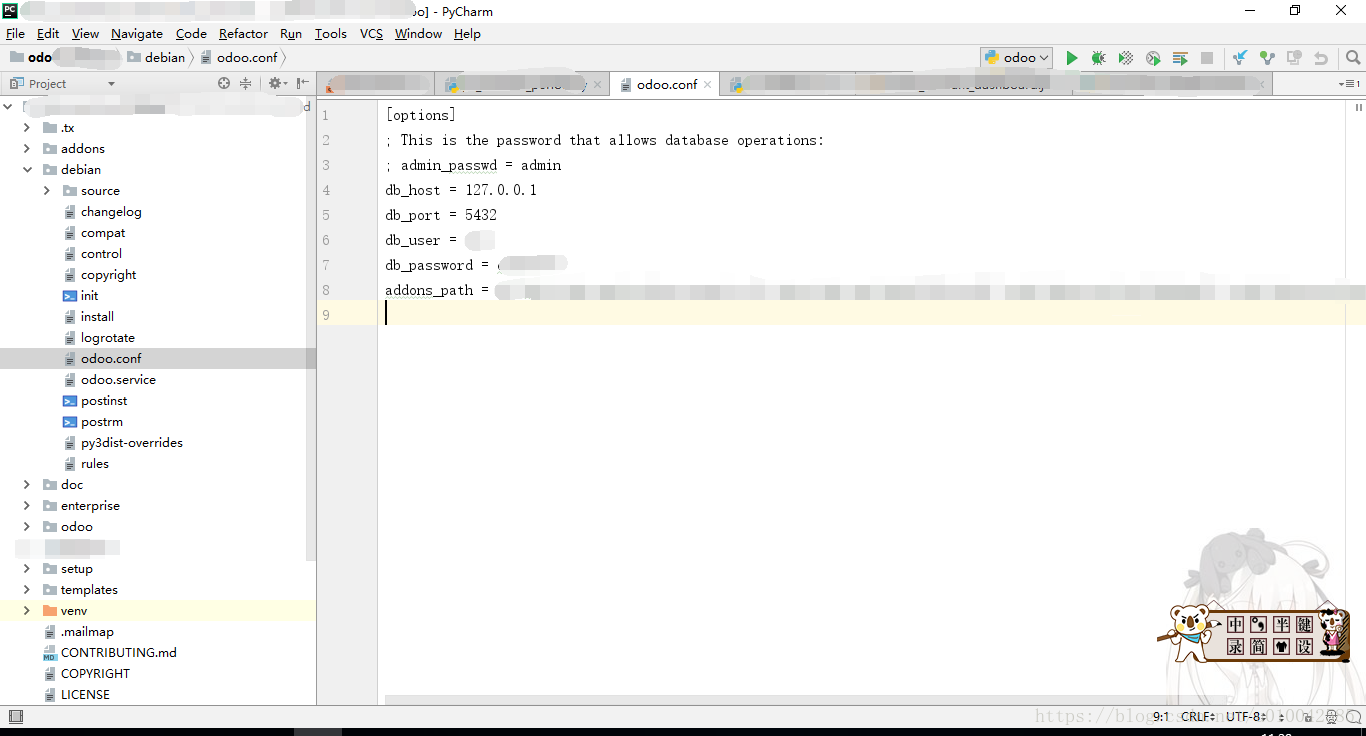1366x736 pixels.
Task: Click the CONTRIBUTING.md markdown file icon
Action: click(50, 653)
